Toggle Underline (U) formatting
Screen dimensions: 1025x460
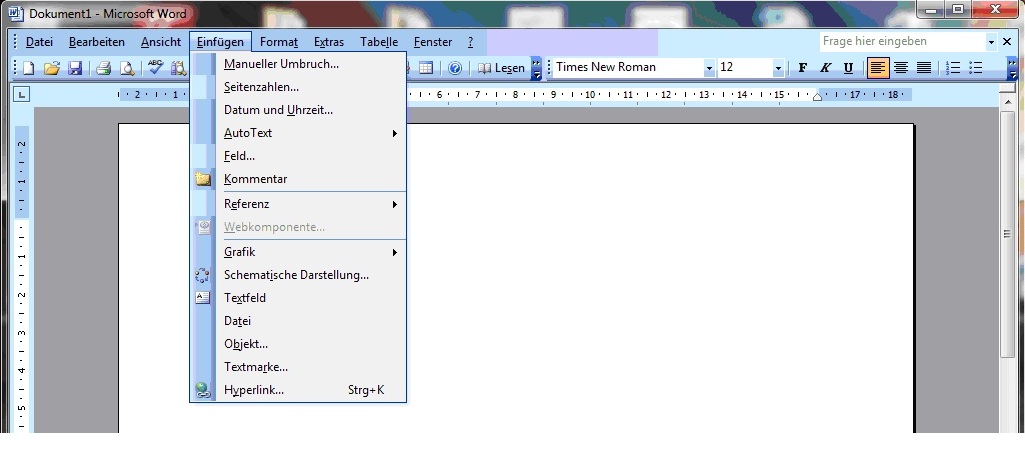click(x=849, y=68)
